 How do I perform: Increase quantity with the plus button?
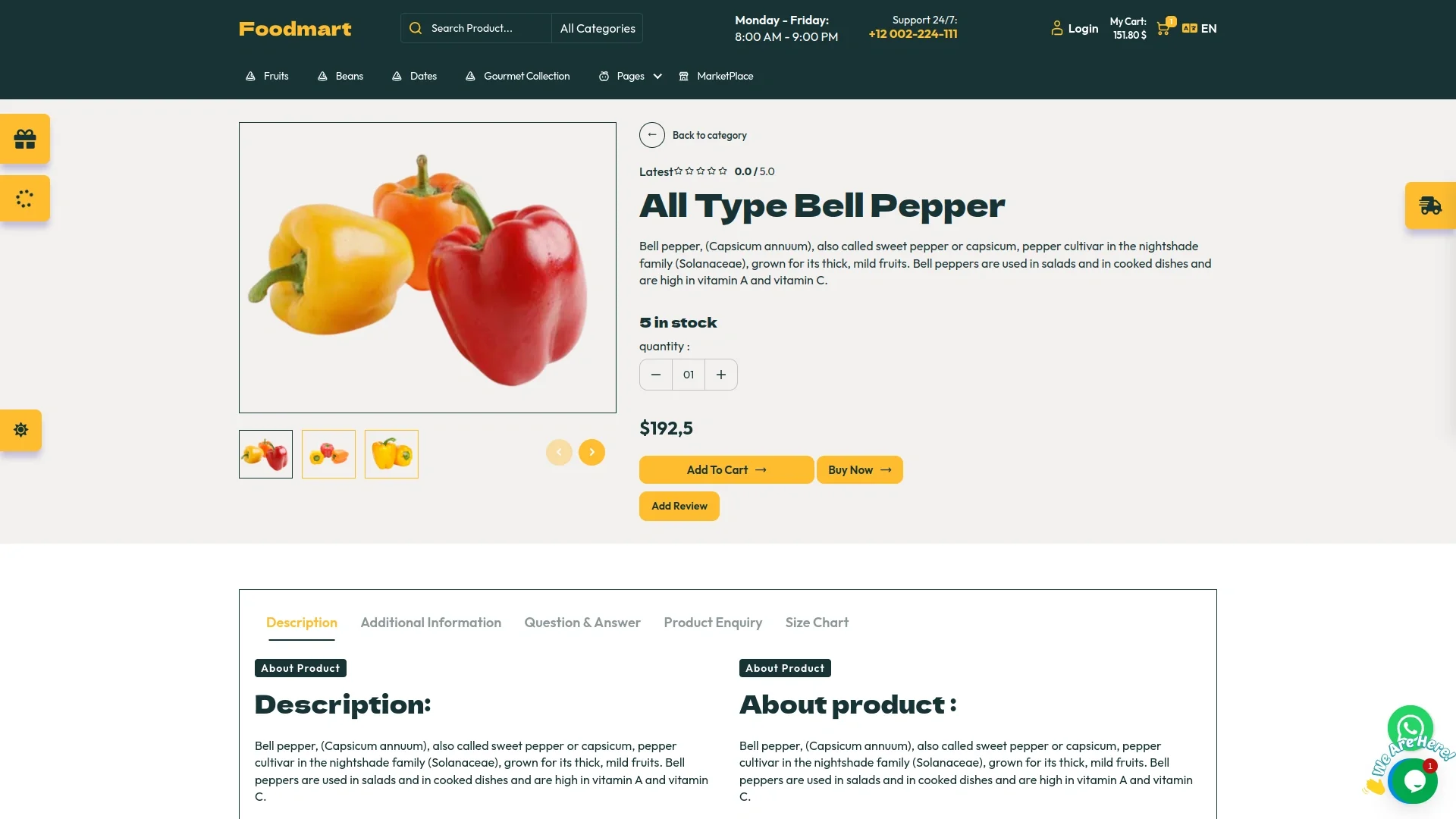(721, 375)
